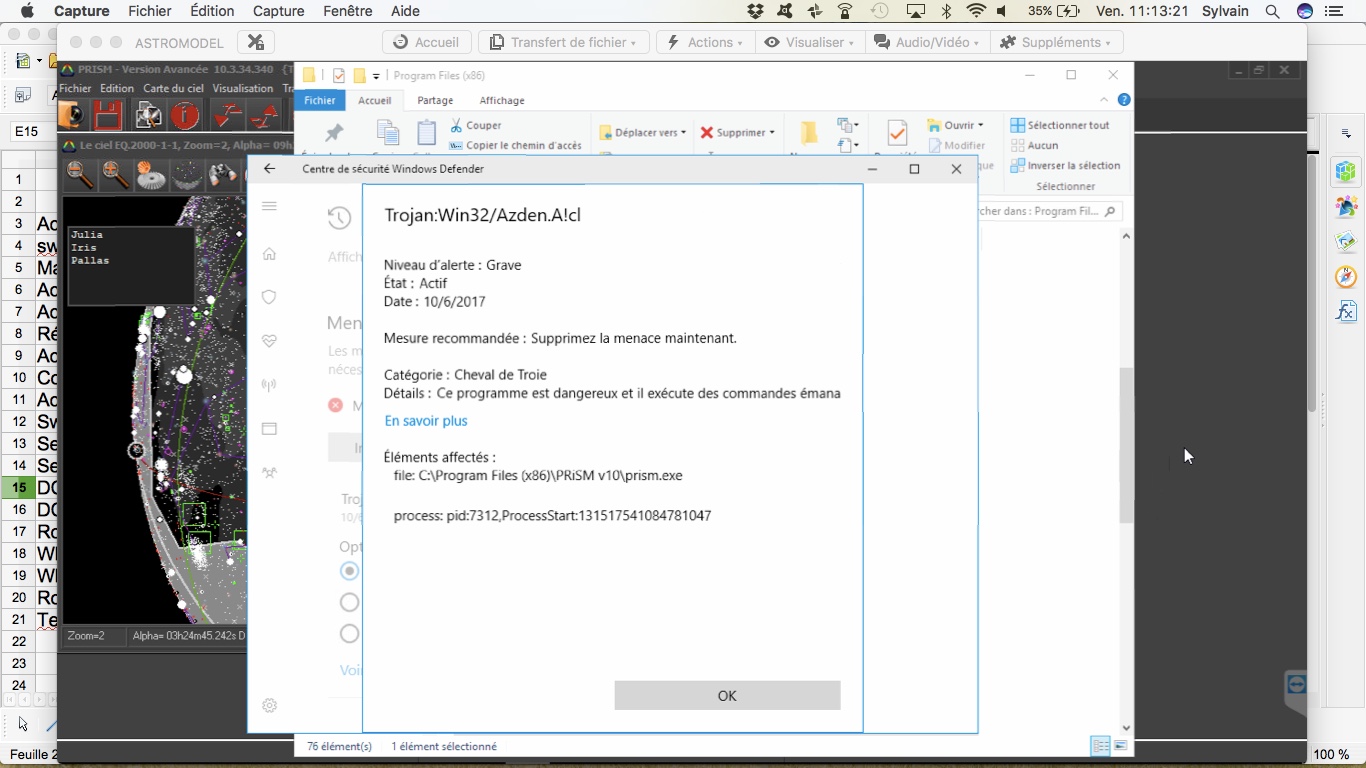Click the PRISM save floppy disk icon

click(108, 117)
